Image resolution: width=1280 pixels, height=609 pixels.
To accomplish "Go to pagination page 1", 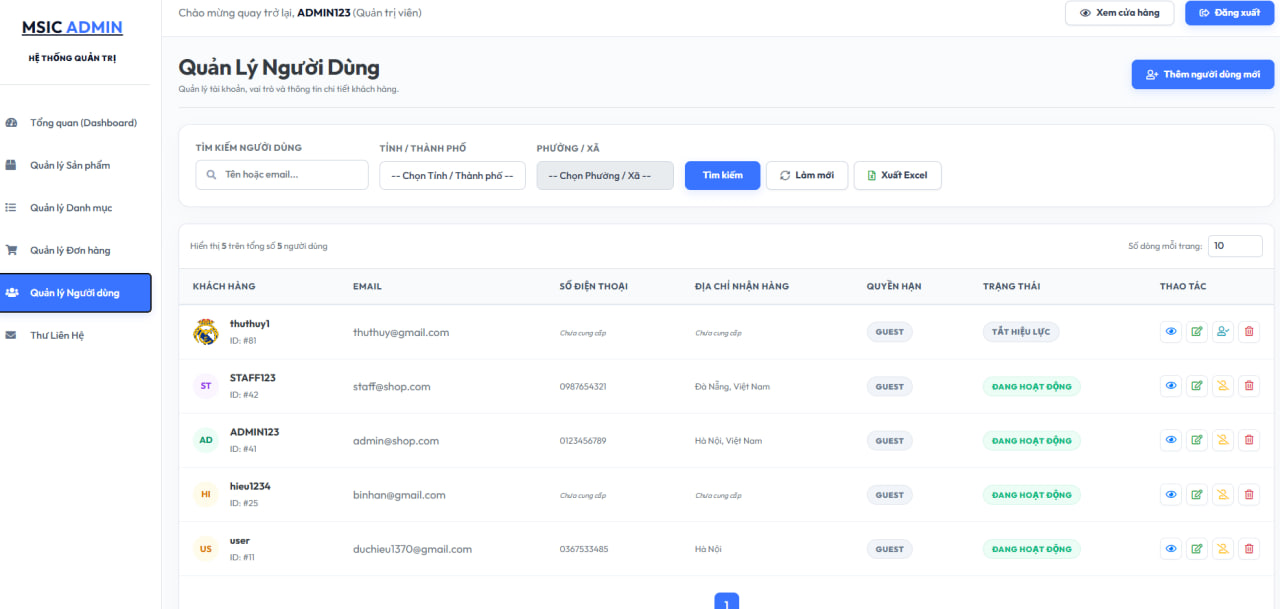I will (726, 601).
